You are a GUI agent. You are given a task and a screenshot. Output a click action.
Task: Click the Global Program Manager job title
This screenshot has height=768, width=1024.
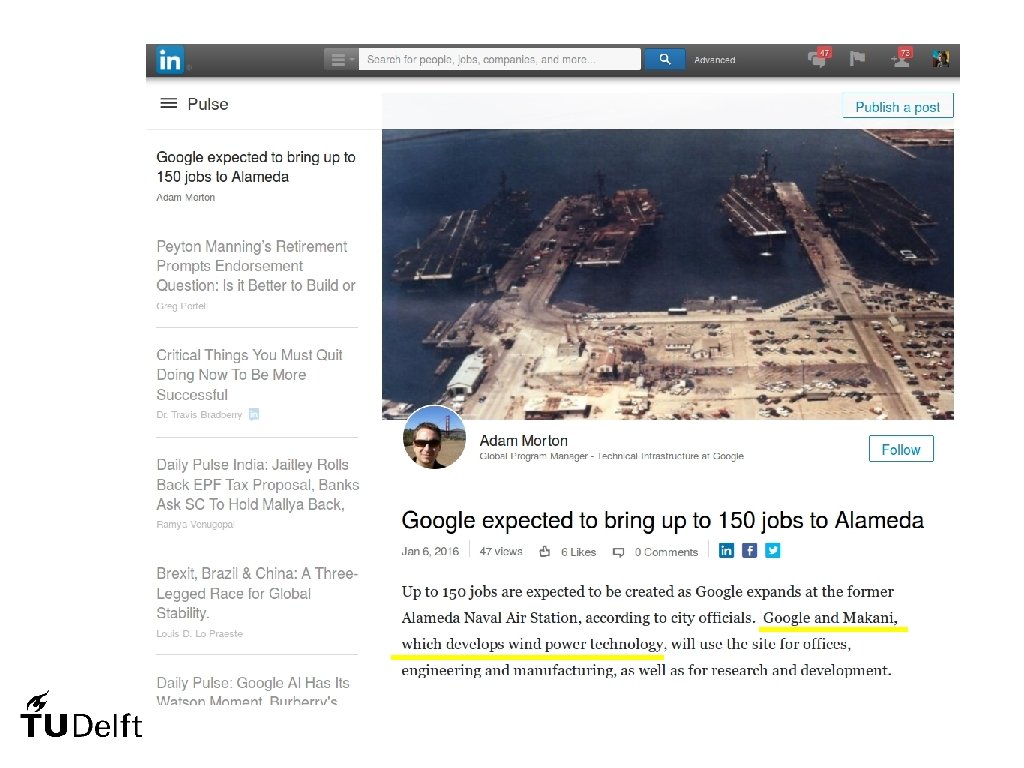pos(611,456)
